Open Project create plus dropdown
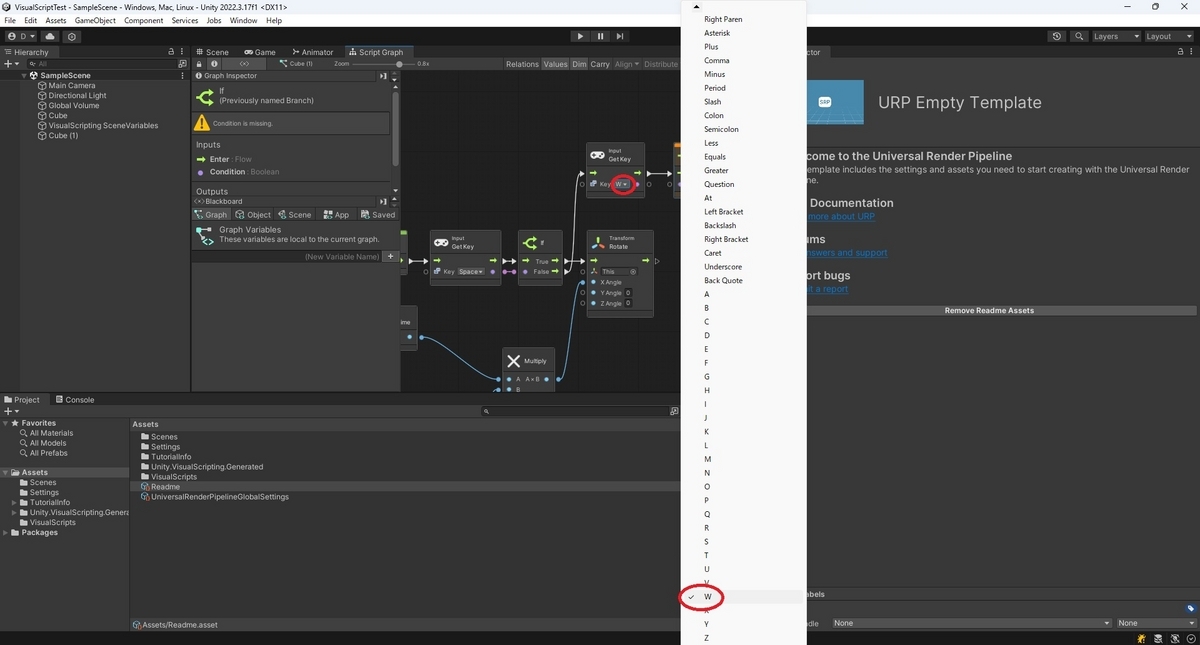The image size is (1200, 645). (11, 411)
